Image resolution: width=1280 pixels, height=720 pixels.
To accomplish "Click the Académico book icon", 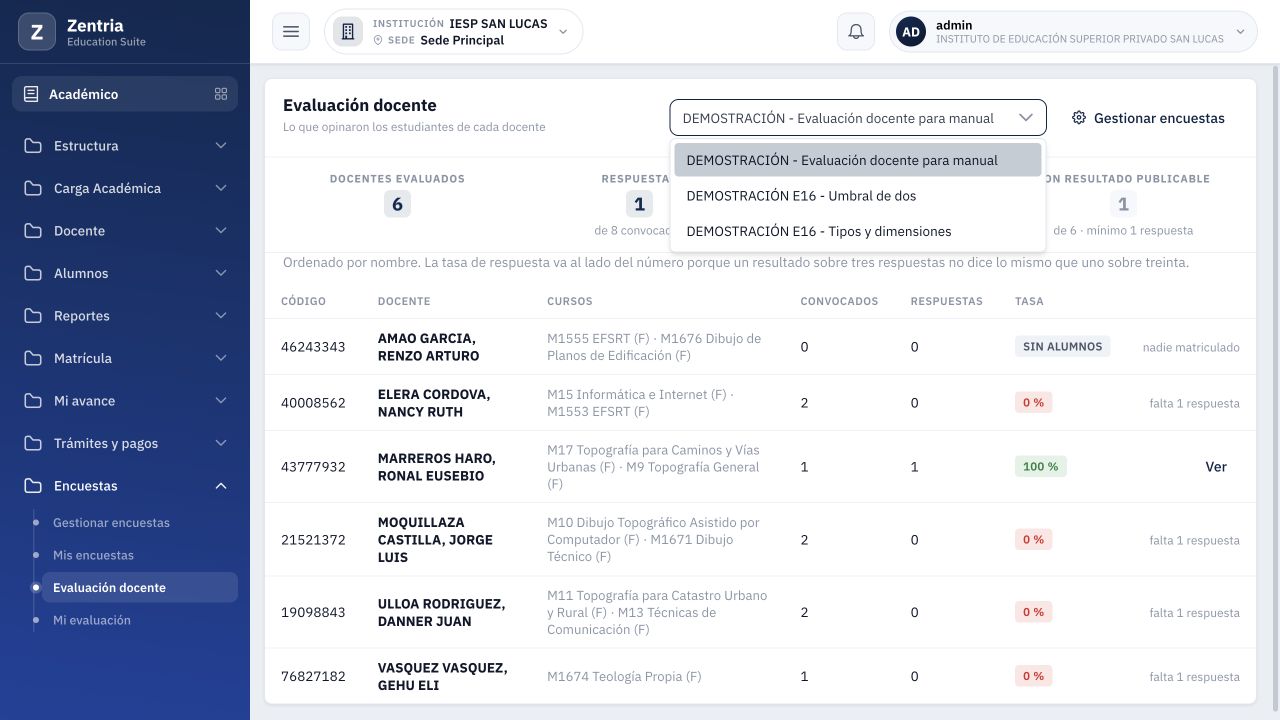I will (31, 94).
